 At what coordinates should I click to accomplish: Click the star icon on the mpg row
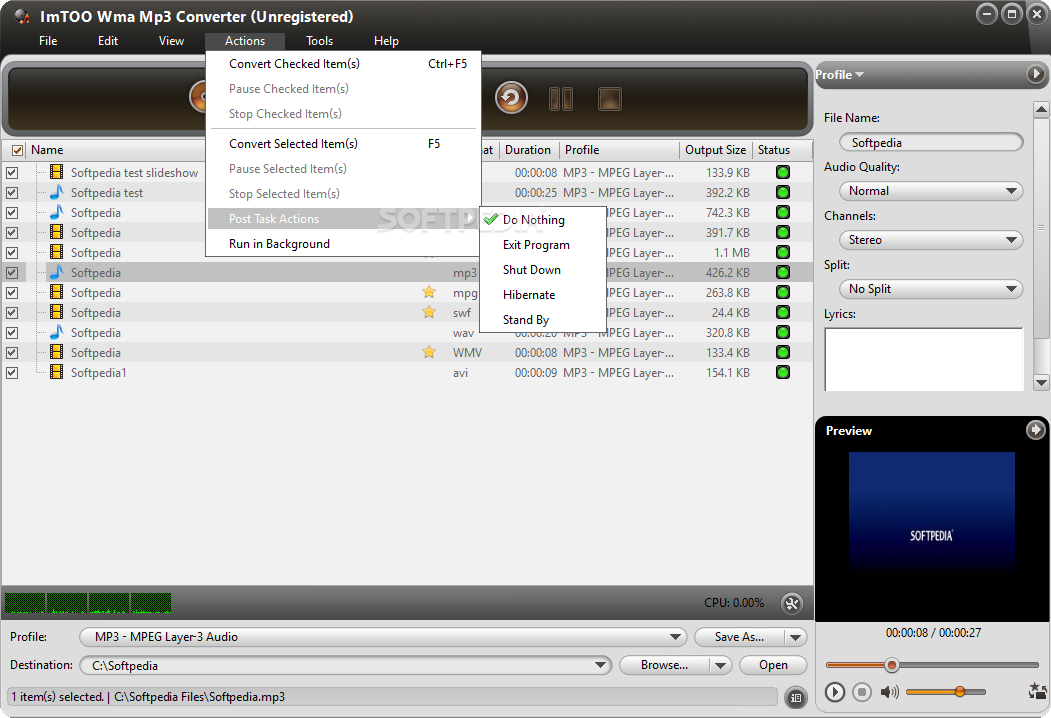pos(429,292)
